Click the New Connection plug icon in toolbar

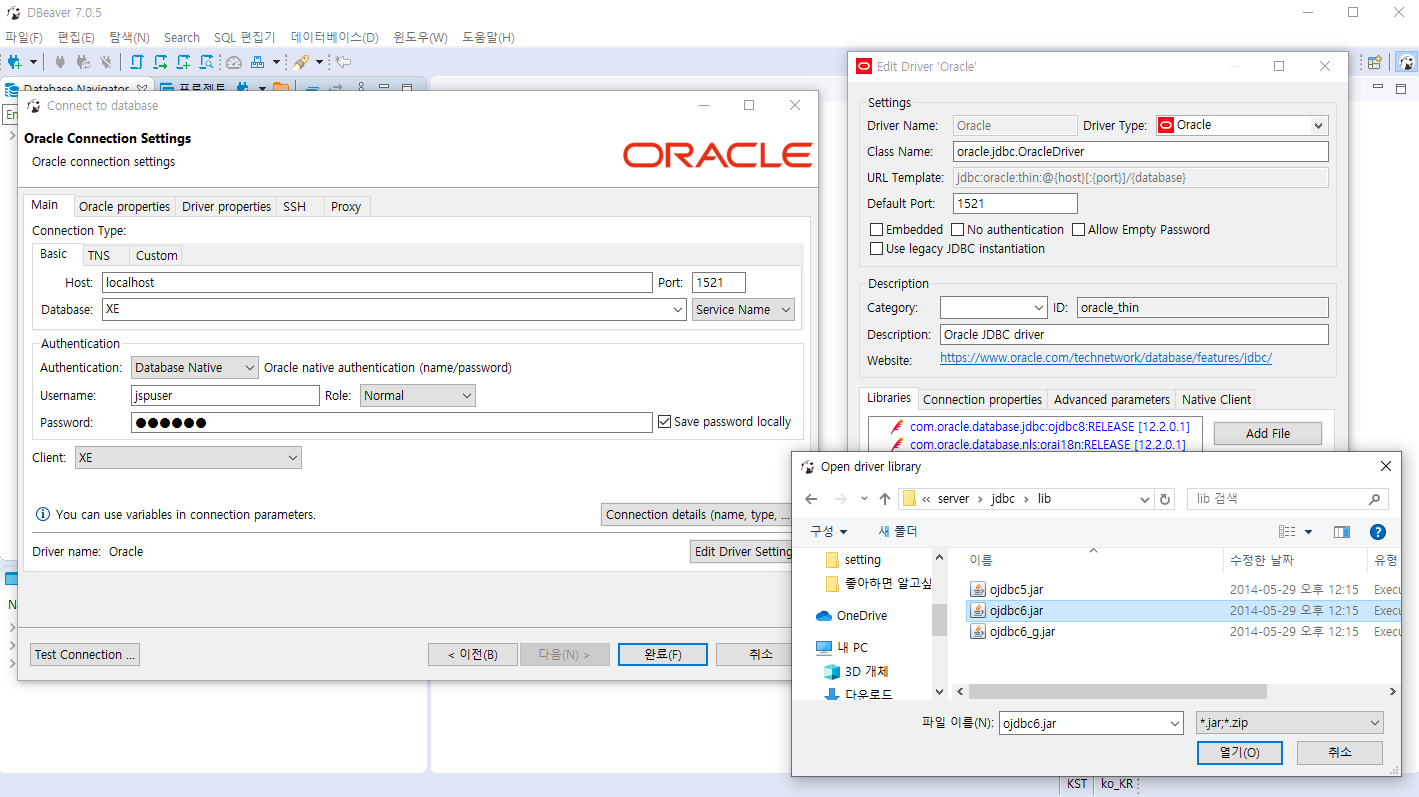14,62
